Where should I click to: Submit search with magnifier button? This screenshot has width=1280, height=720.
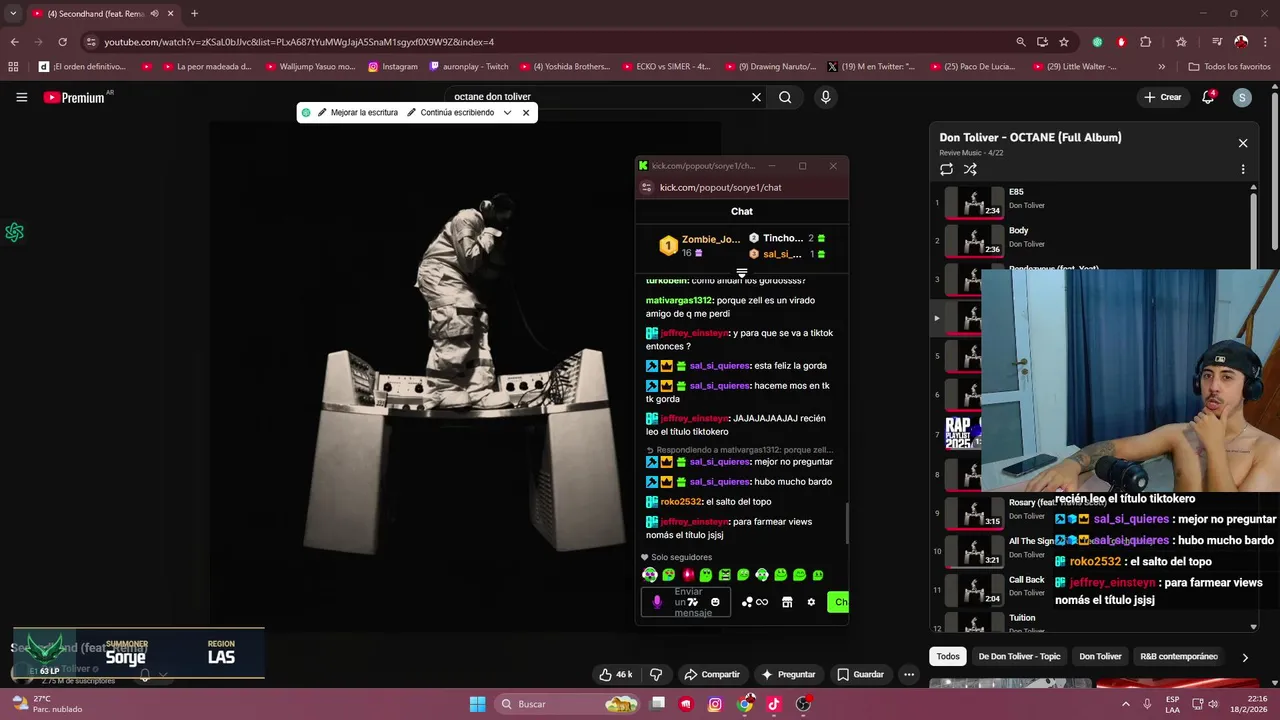point(785,97)
